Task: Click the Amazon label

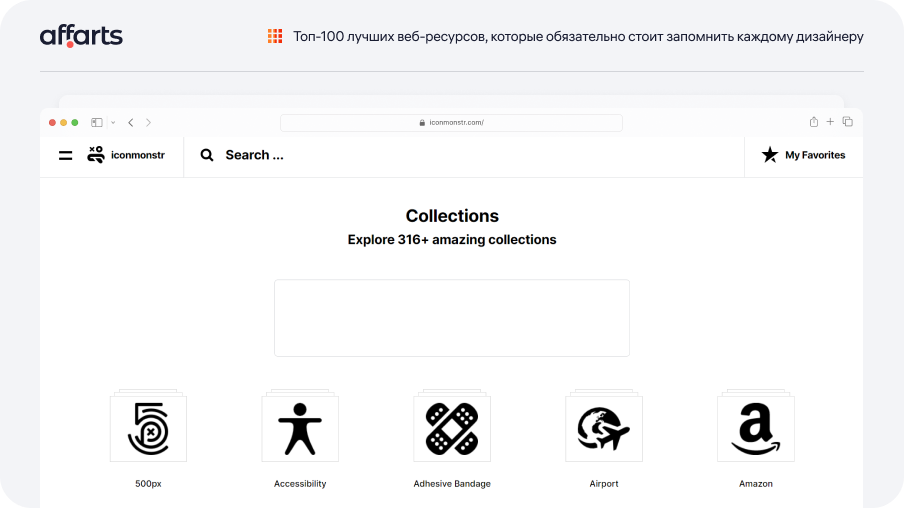Action: coord(756,484)
